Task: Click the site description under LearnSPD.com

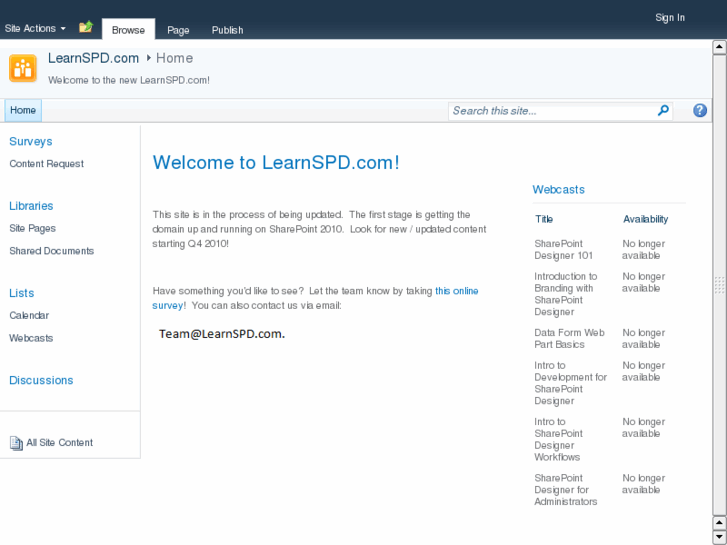Action: point(129,80)
